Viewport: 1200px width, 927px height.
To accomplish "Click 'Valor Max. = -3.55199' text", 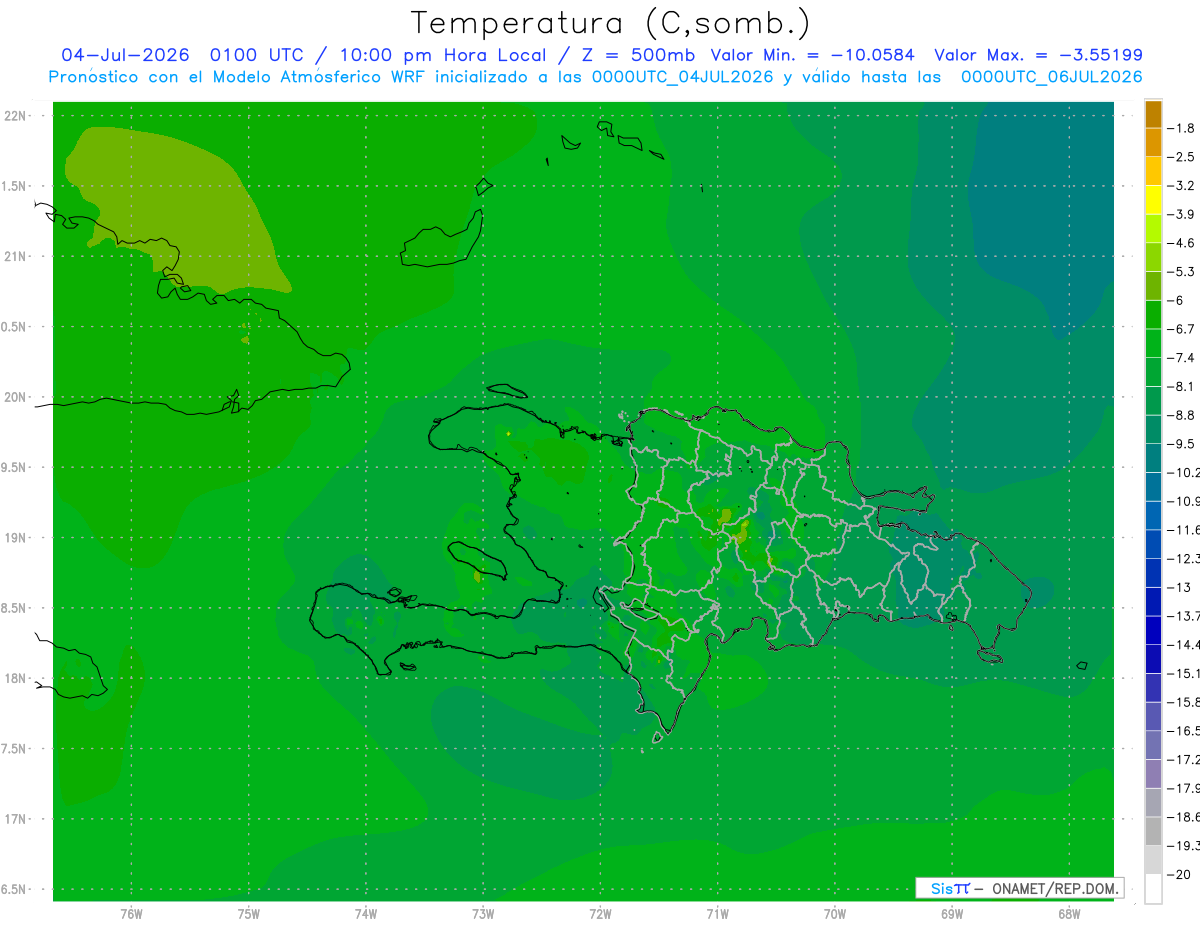I will click(1038, 55).
